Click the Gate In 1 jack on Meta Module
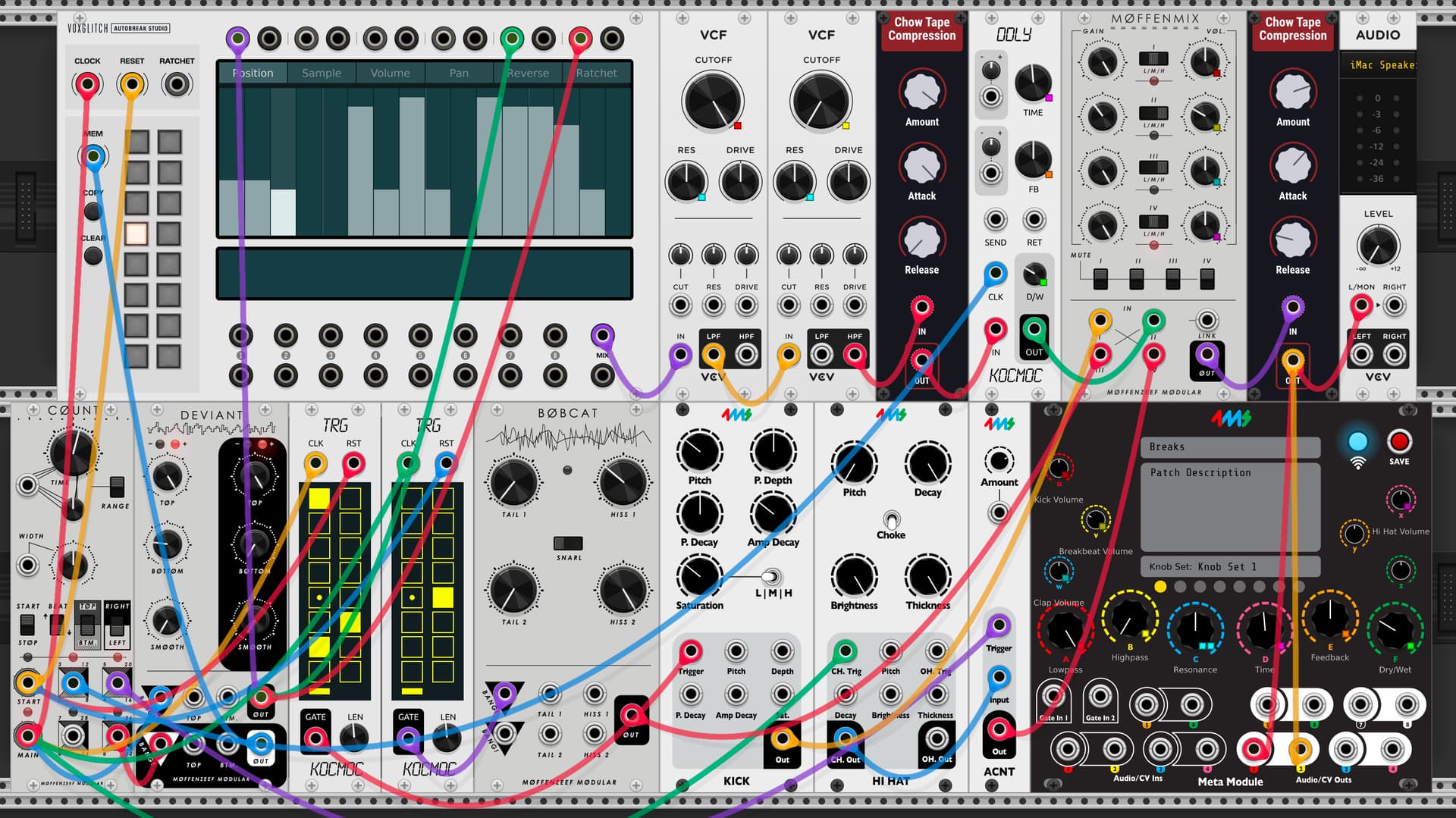Viewport: 1456px width, 818px height. (1053, 695)
